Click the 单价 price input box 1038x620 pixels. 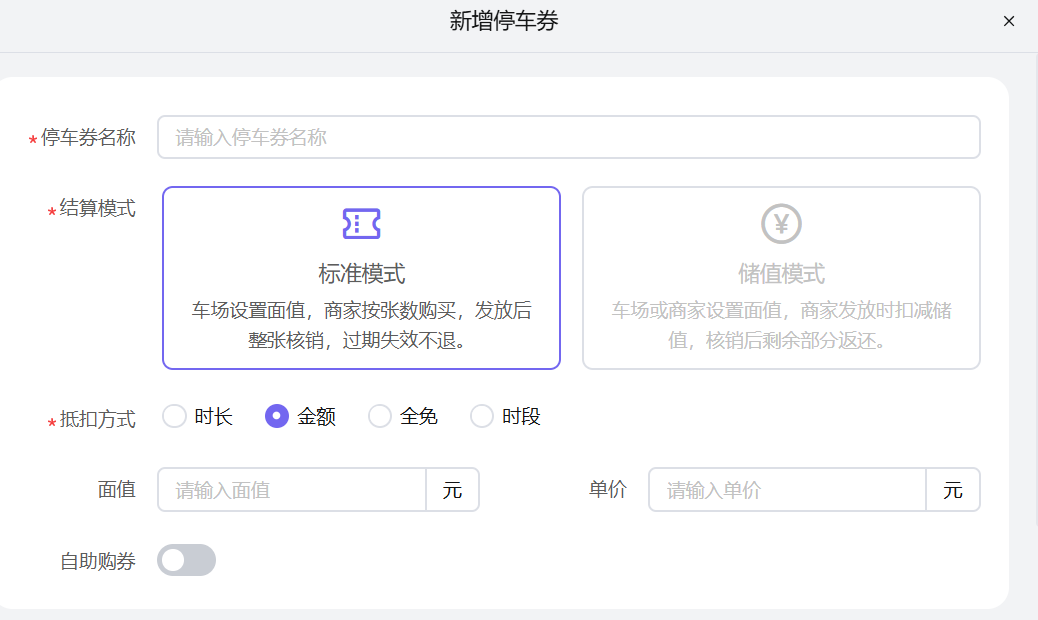[x=786, y=490]
